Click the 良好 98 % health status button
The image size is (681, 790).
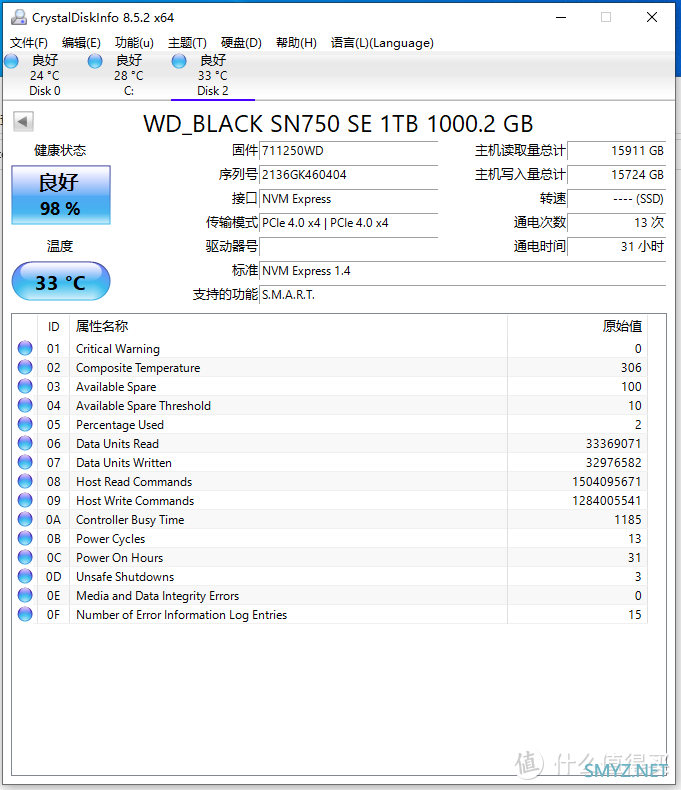[x=61, y=195]
